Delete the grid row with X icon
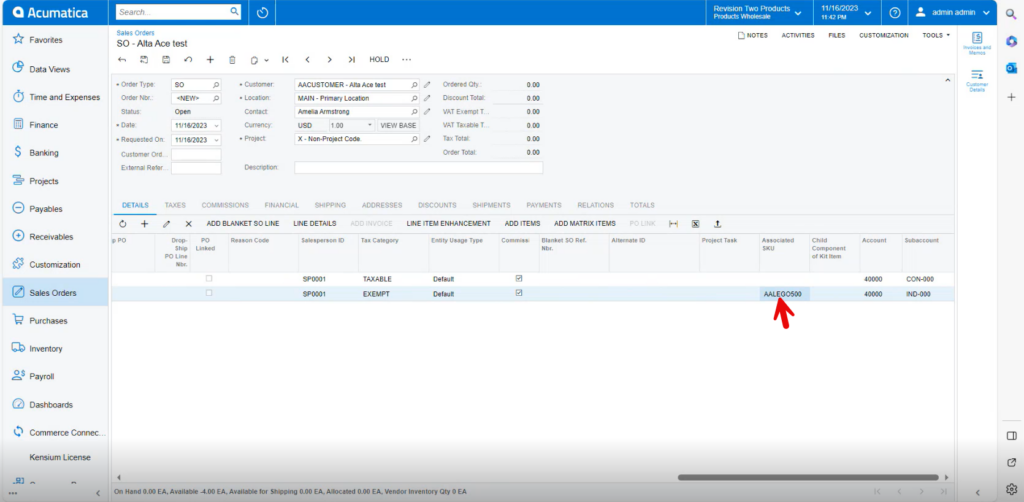This screenshot has height=502, width=1024. (x=189, y=223)
